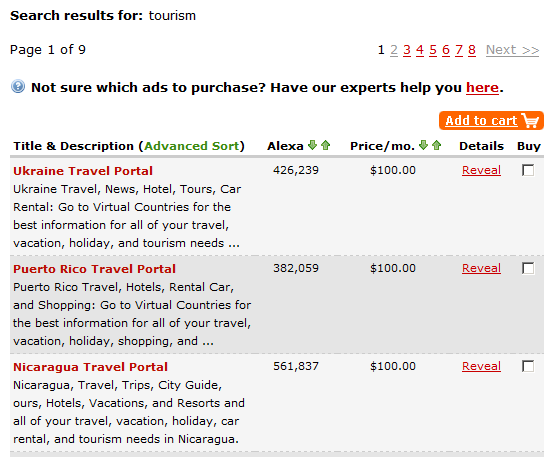Check the Buy box for Puerto Rico Travel Portal

pyautogui.click(x=528, y=268)
